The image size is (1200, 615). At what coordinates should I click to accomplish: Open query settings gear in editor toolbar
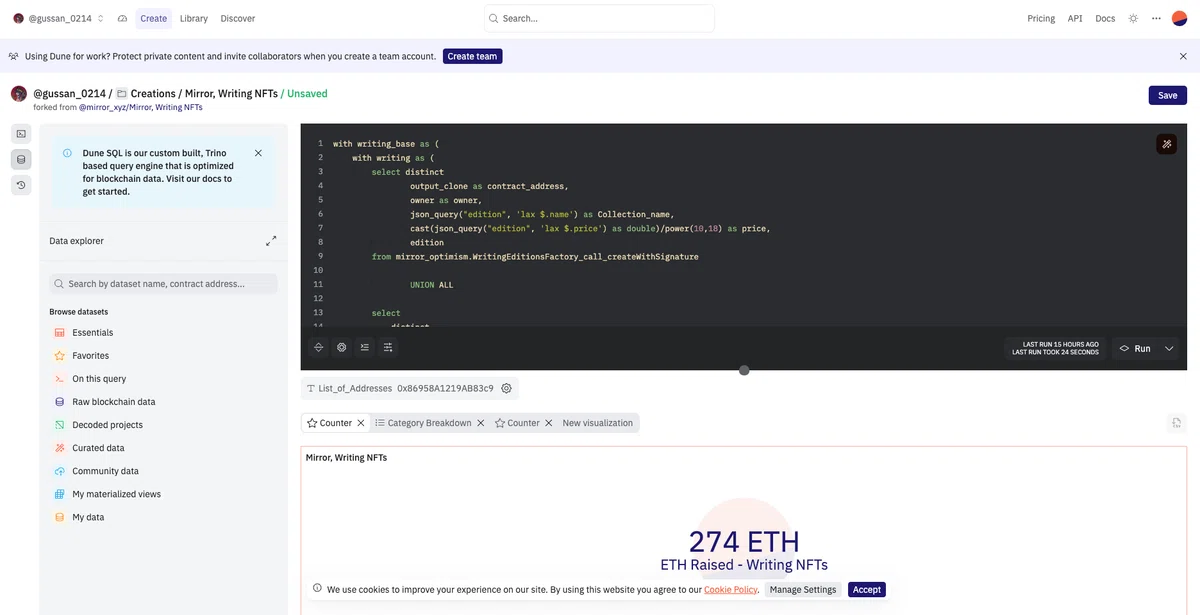342,348
